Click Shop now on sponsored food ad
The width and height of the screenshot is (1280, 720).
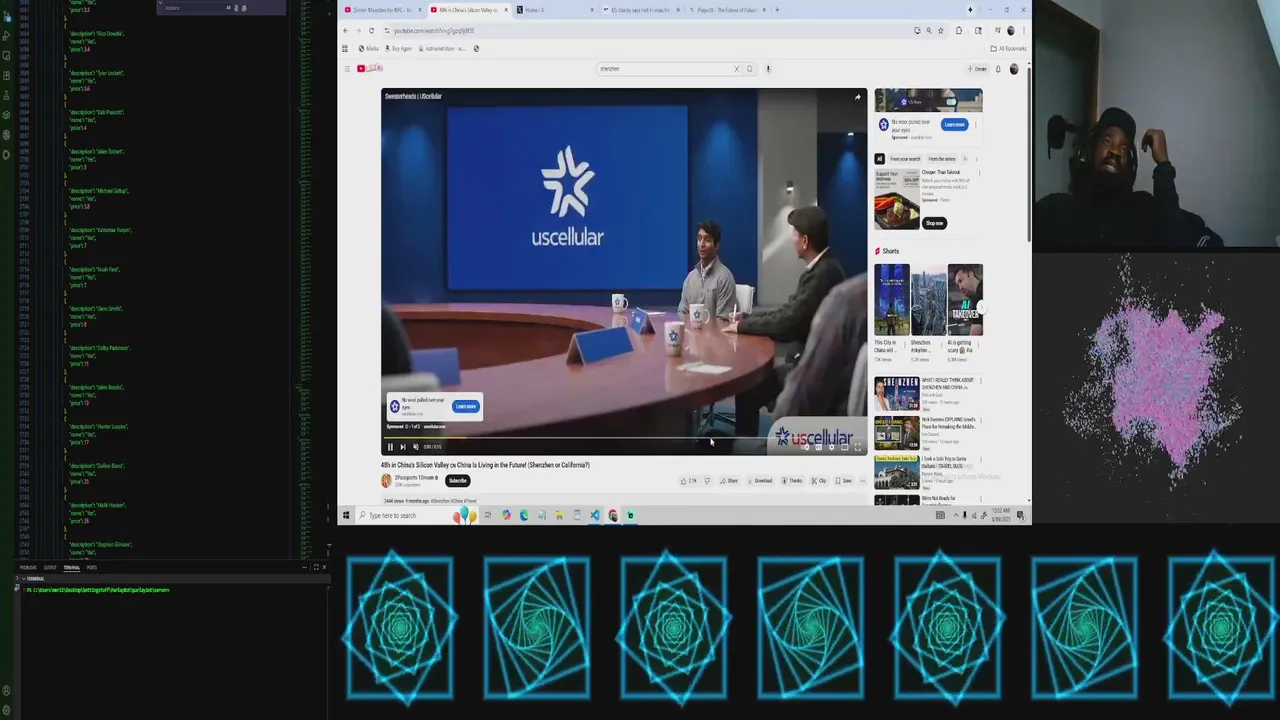click(934, 223)
